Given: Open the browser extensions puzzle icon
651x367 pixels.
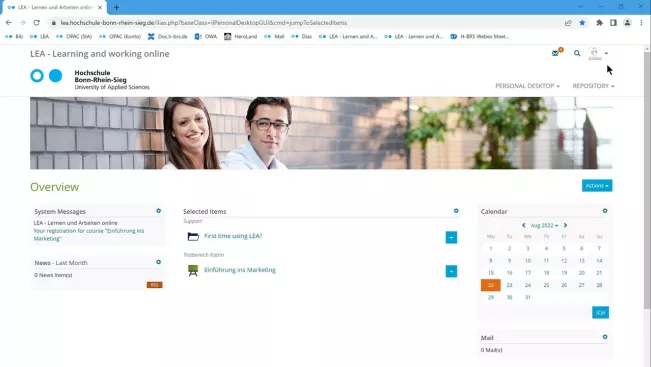Looking at the screenshot, I should (599, 23).
